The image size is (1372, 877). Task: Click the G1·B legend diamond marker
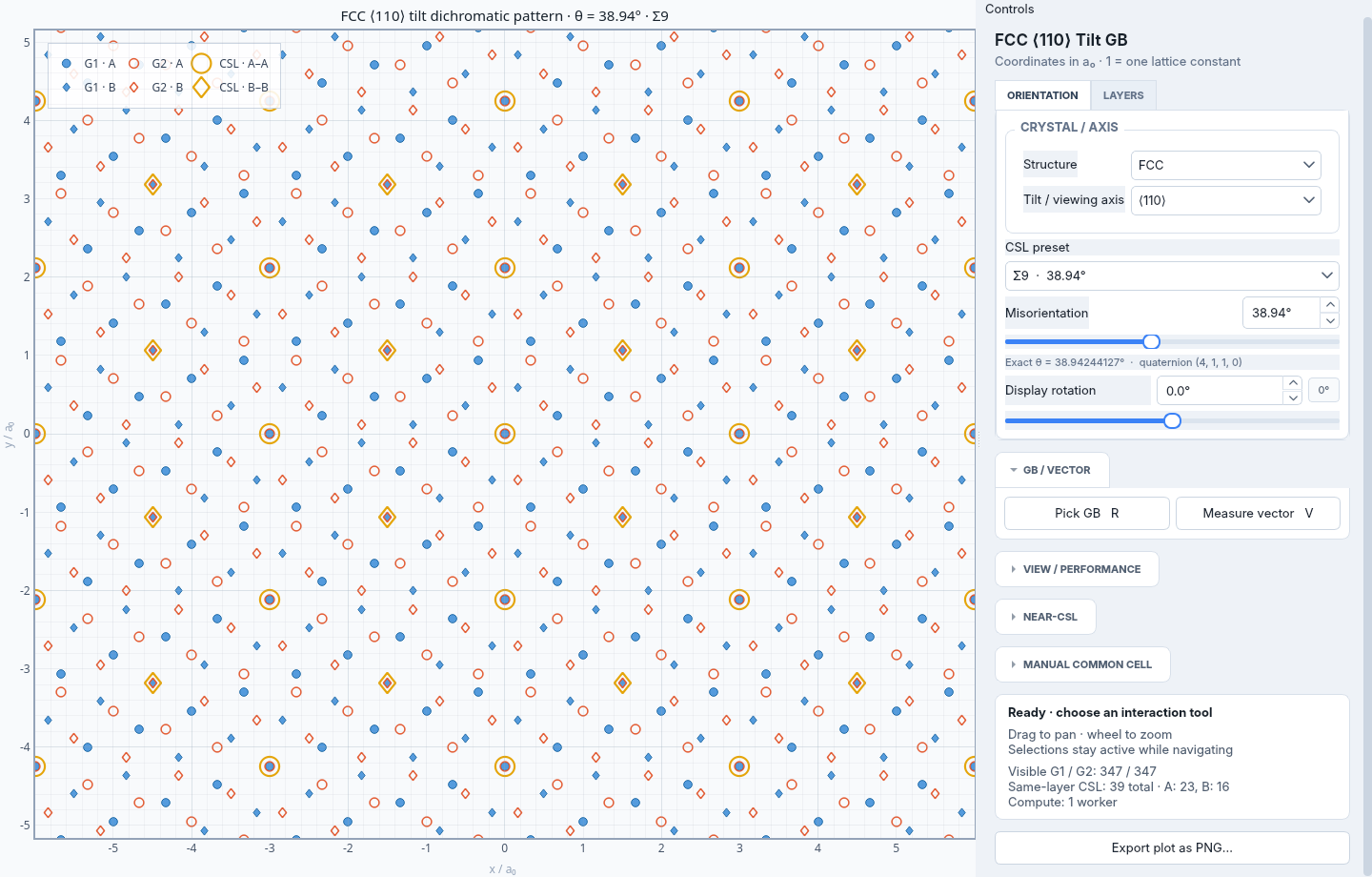[67, 87]
